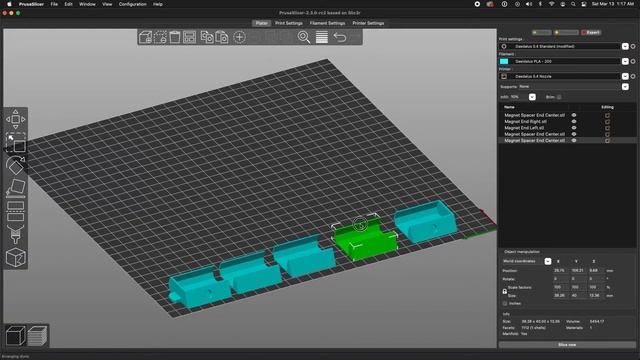640x360 pixels.
Task: Click the editing icon for Magnet End Right.stl
Action: point(607,122)
